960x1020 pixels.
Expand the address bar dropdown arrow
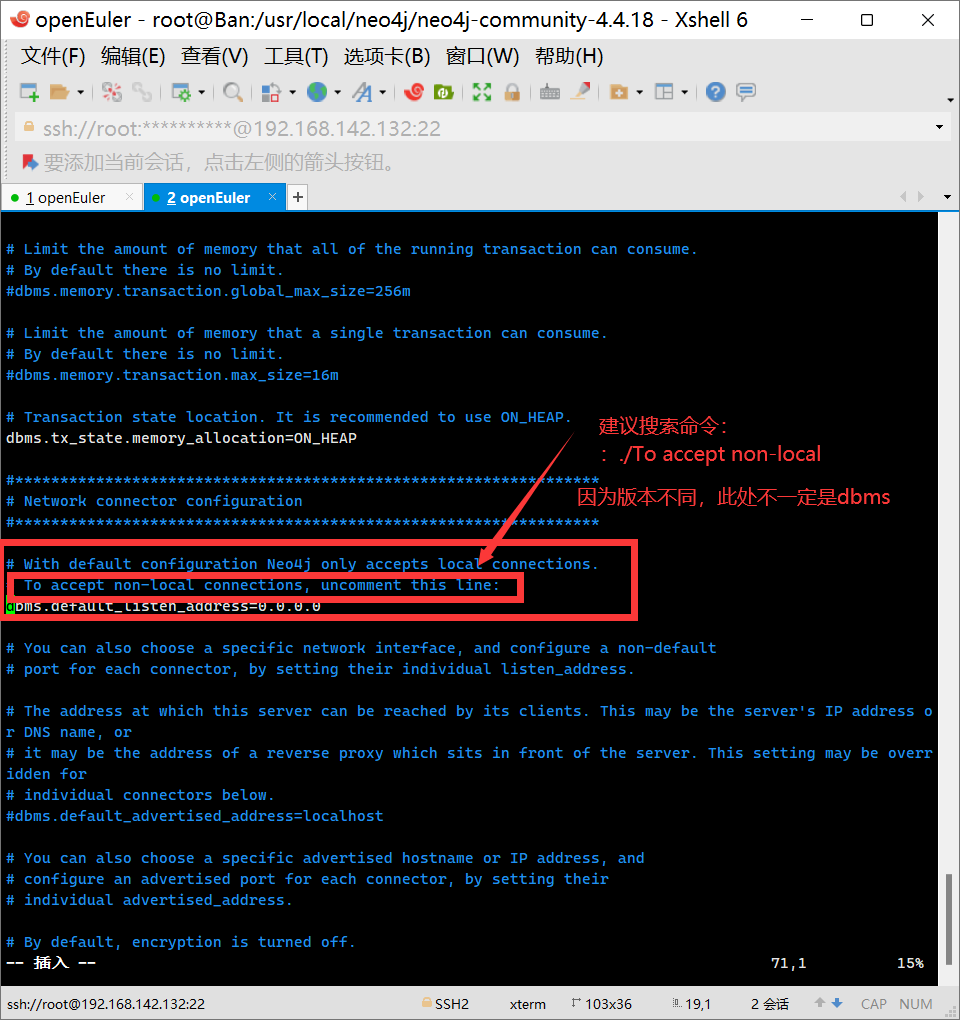click(x=939, y=128)
